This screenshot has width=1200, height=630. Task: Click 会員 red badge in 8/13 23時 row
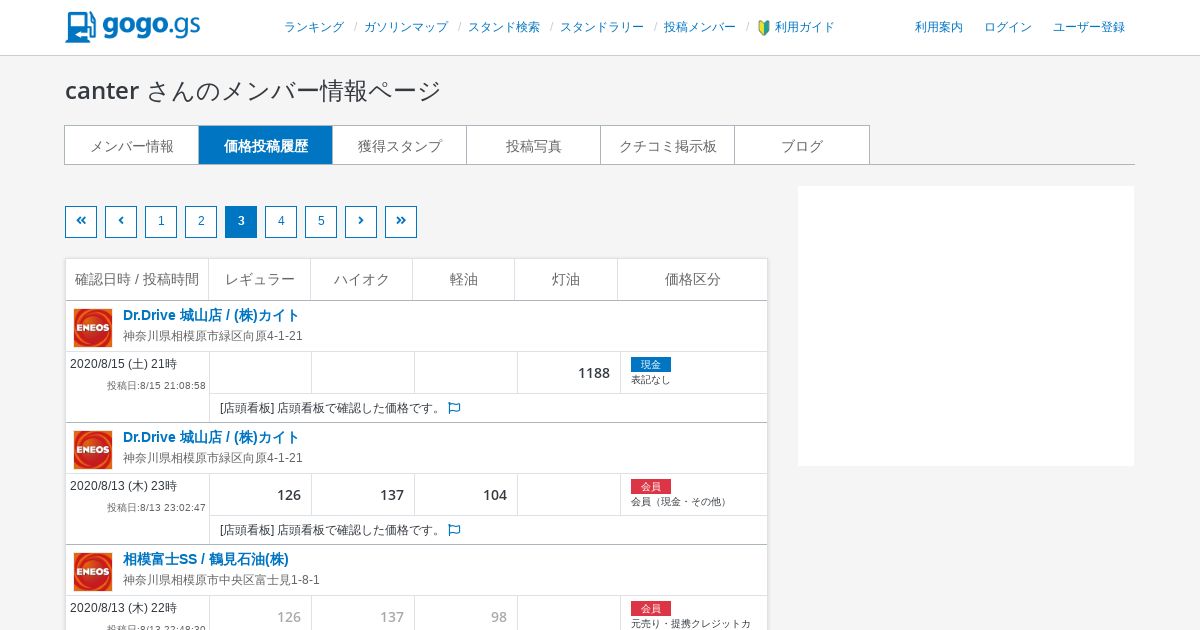tap(651, 486)
